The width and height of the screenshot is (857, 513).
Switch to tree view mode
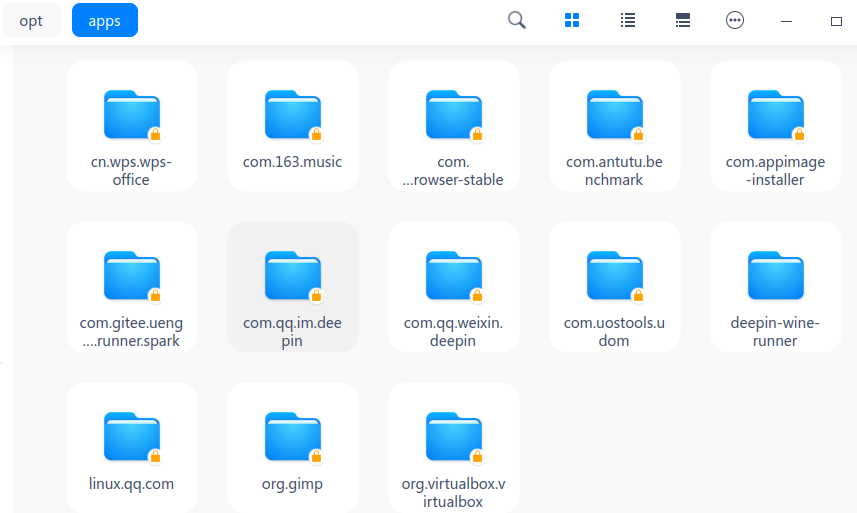pyautogui.click(x=683, y=20)
